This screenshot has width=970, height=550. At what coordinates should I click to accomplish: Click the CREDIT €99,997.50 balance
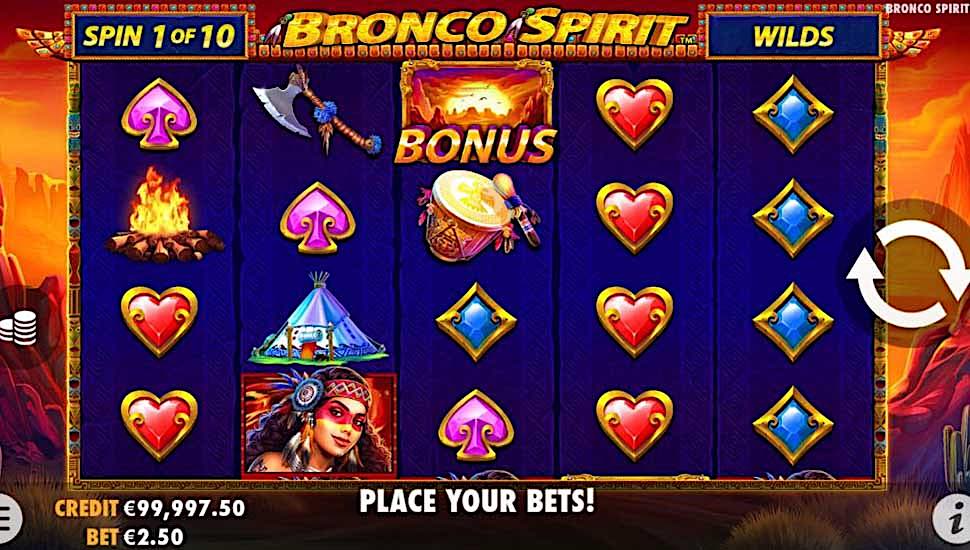(x=150, y=508)
